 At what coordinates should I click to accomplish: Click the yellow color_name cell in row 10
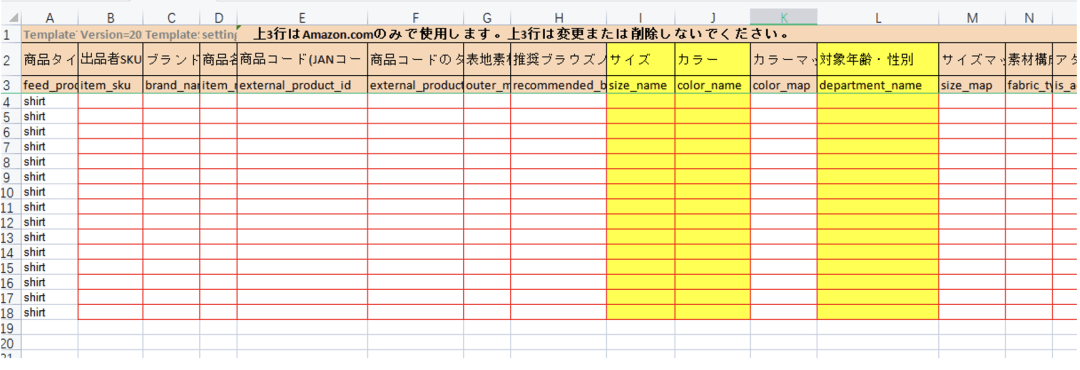tap(712, 192)
